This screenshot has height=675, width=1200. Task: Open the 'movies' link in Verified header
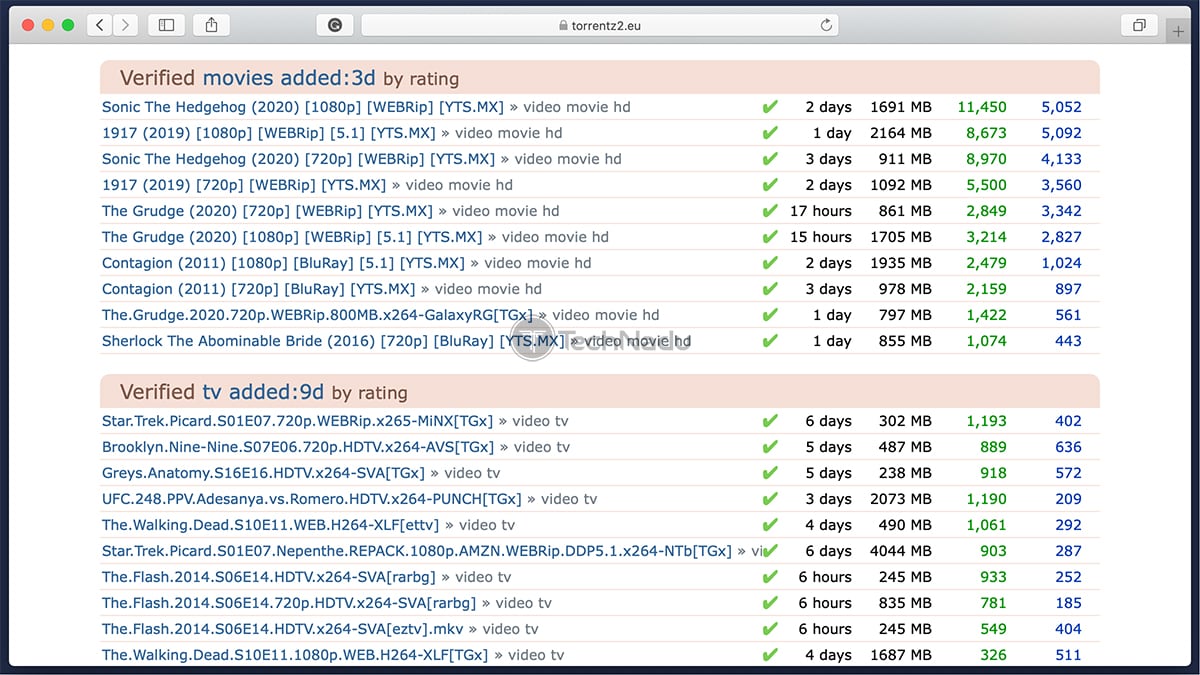click(x=236, y=78)
